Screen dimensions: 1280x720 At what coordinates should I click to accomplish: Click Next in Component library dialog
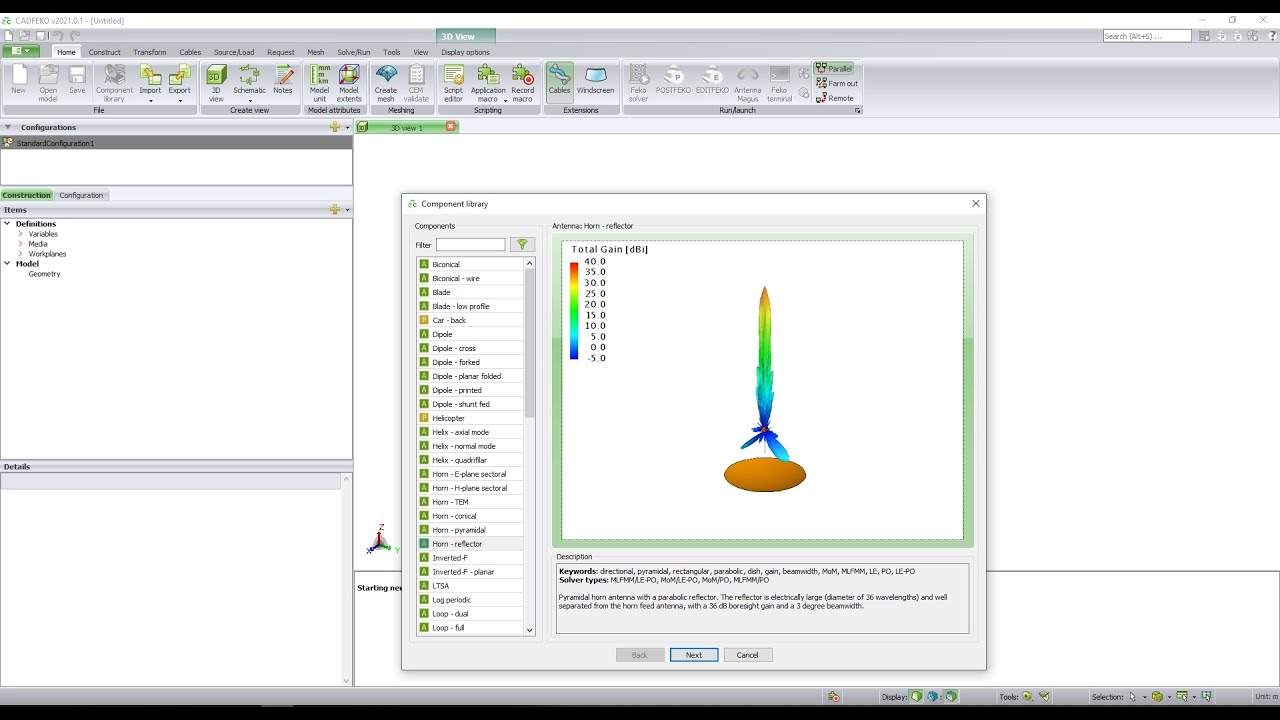click(694, 655)
